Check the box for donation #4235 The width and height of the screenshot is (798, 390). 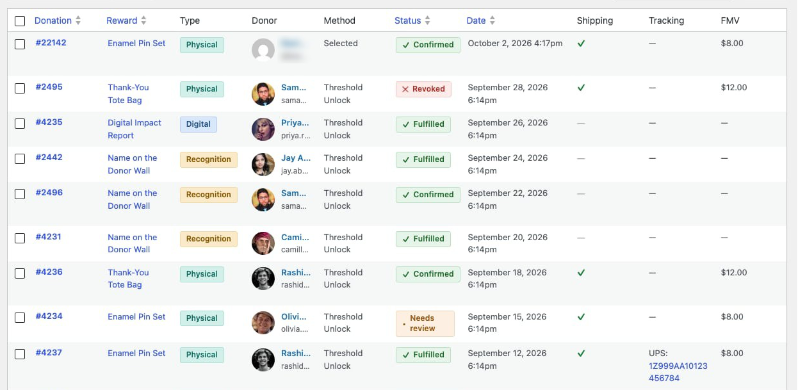click(x=20, y=124)
